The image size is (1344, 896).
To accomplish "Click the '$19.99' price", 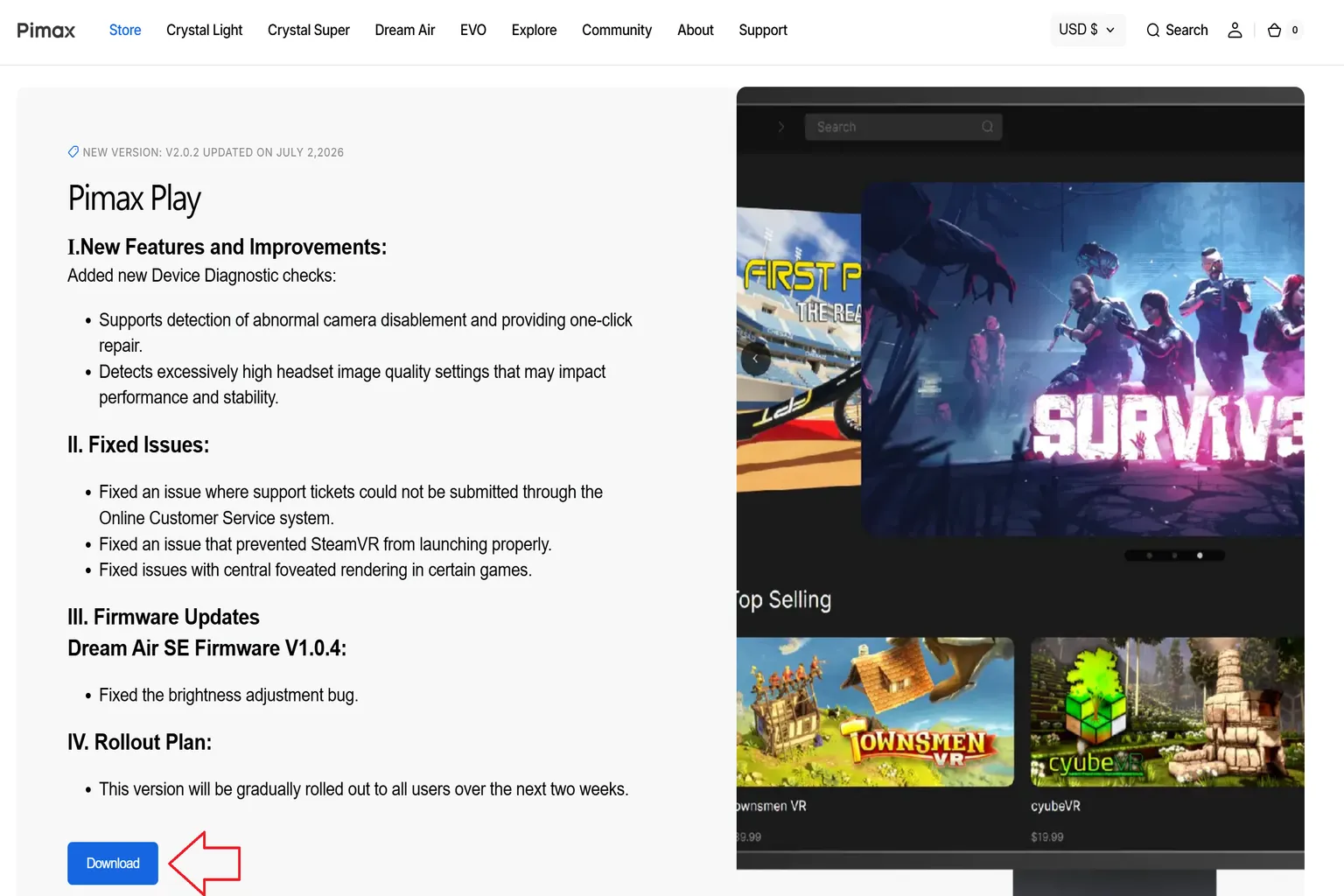I will click(1047, 837).
